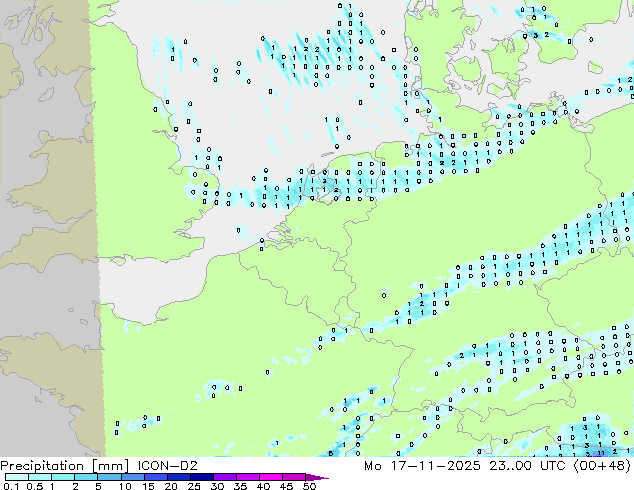Click the 1 to 2 mm legend swatch
The height and width of the screenshot is (490, 634).
point(63,477)
